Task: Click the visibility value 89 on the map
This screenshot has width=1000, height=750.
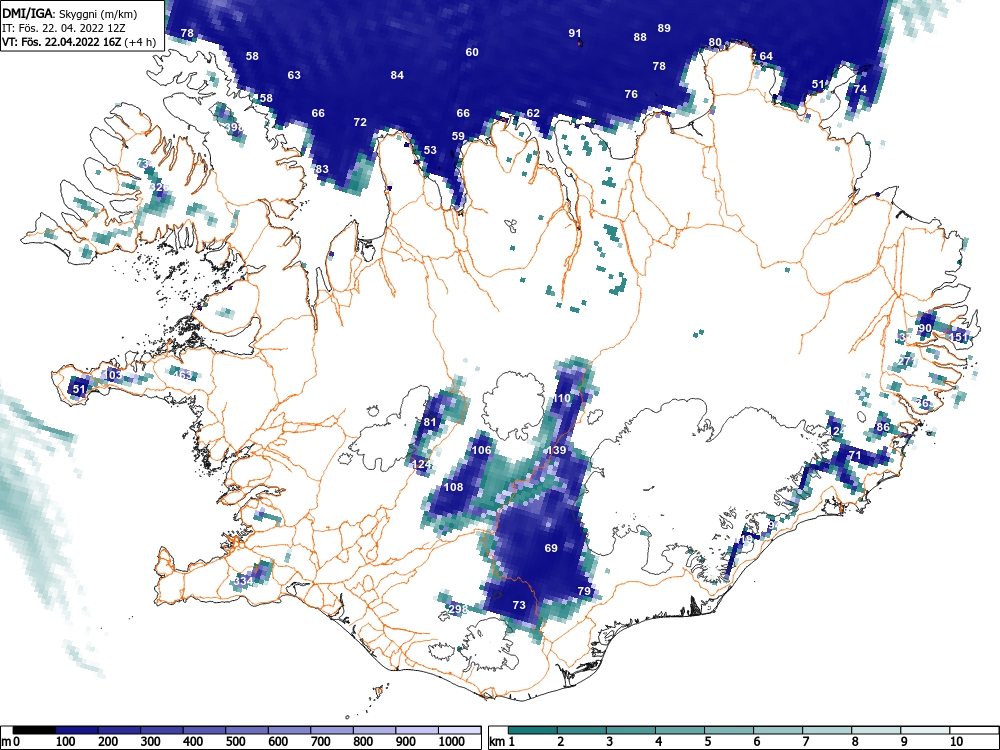Action: 664,28
